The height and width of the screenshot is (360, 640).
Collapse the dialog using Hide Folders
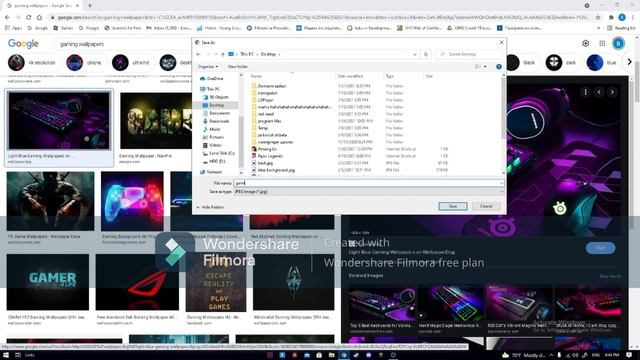[x=210, y=207]
